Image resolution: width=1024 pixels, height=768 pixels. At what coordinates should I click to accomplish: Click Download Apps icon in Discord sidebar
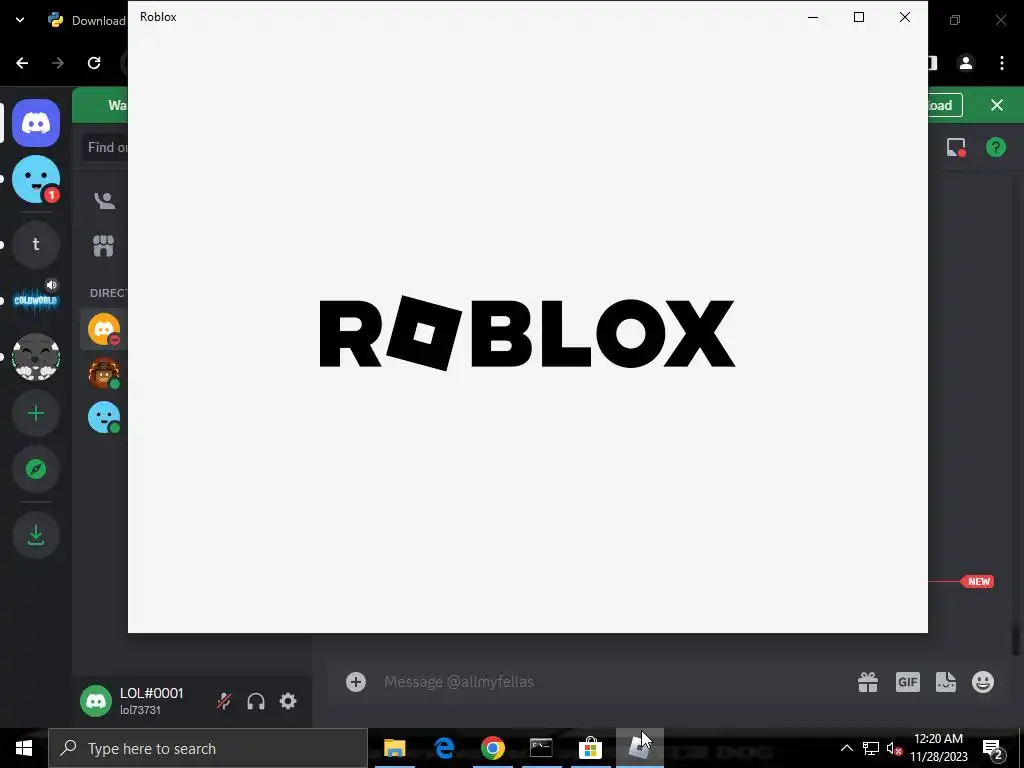[36, 536]
